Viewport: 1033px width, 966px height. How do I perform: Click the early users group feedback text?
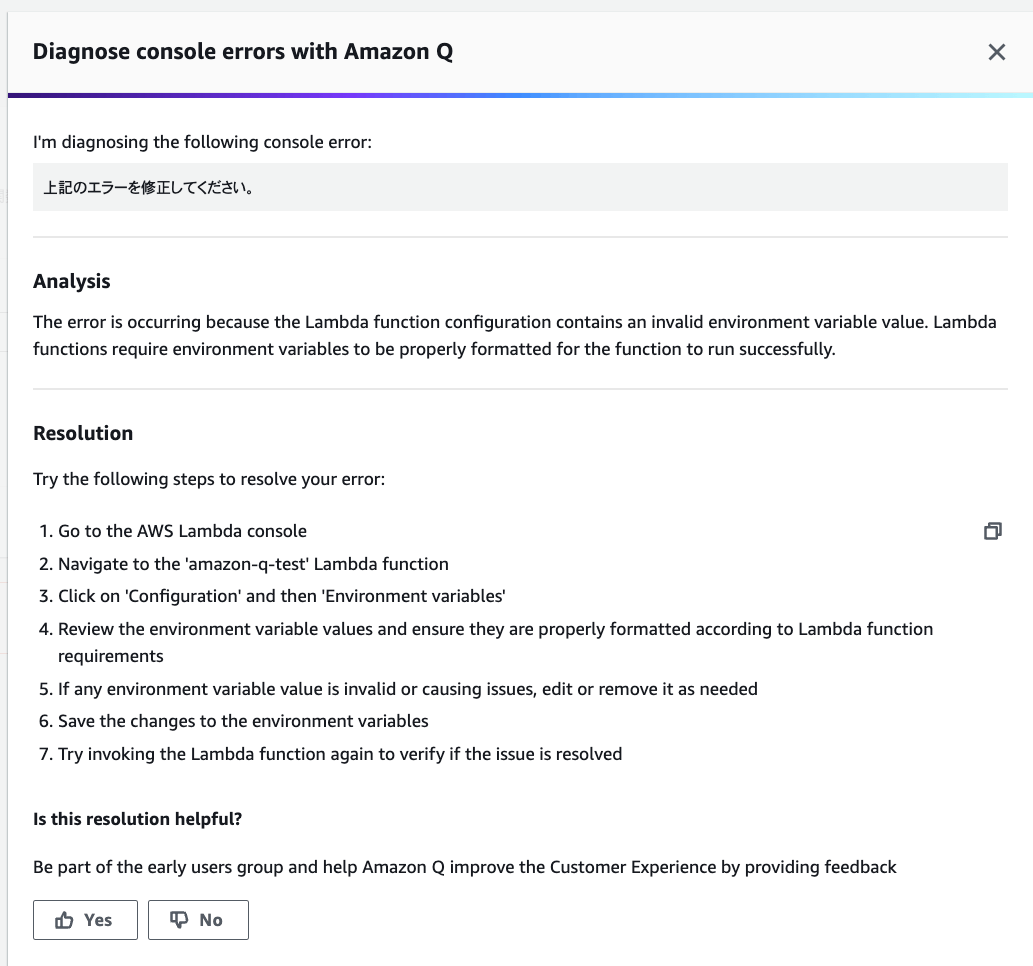(465, 867)
